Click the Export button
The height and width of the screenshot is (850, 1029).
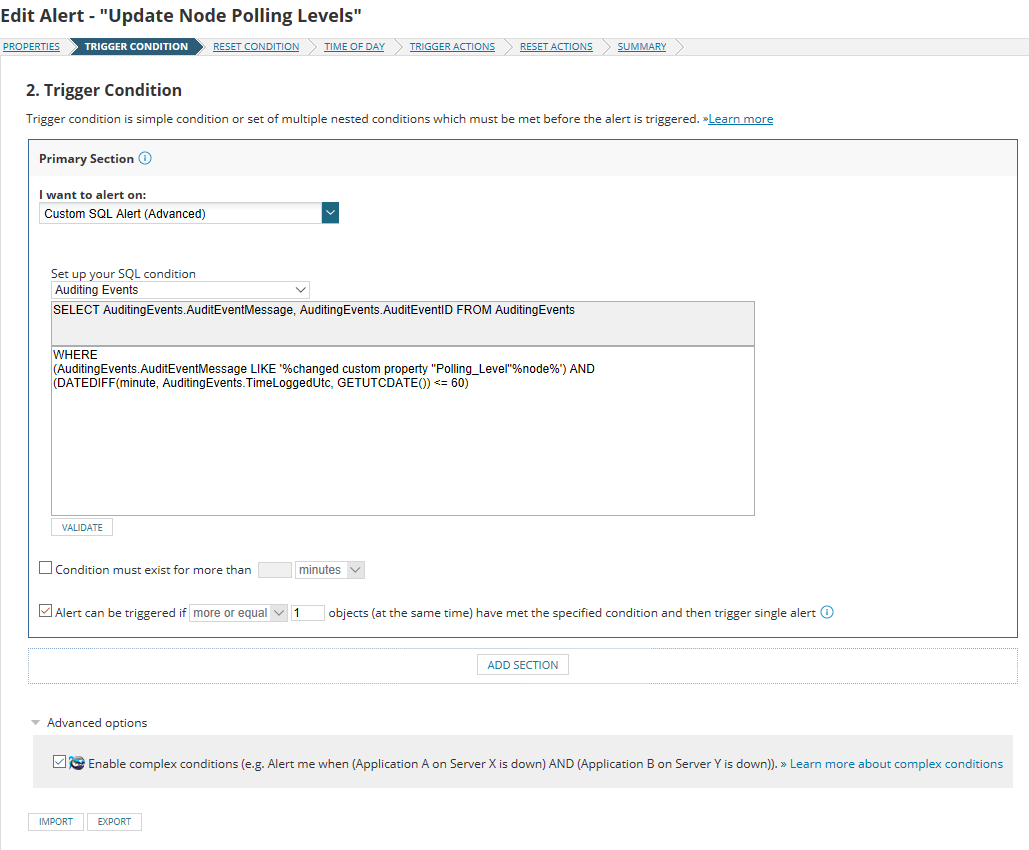coord(114,822)
